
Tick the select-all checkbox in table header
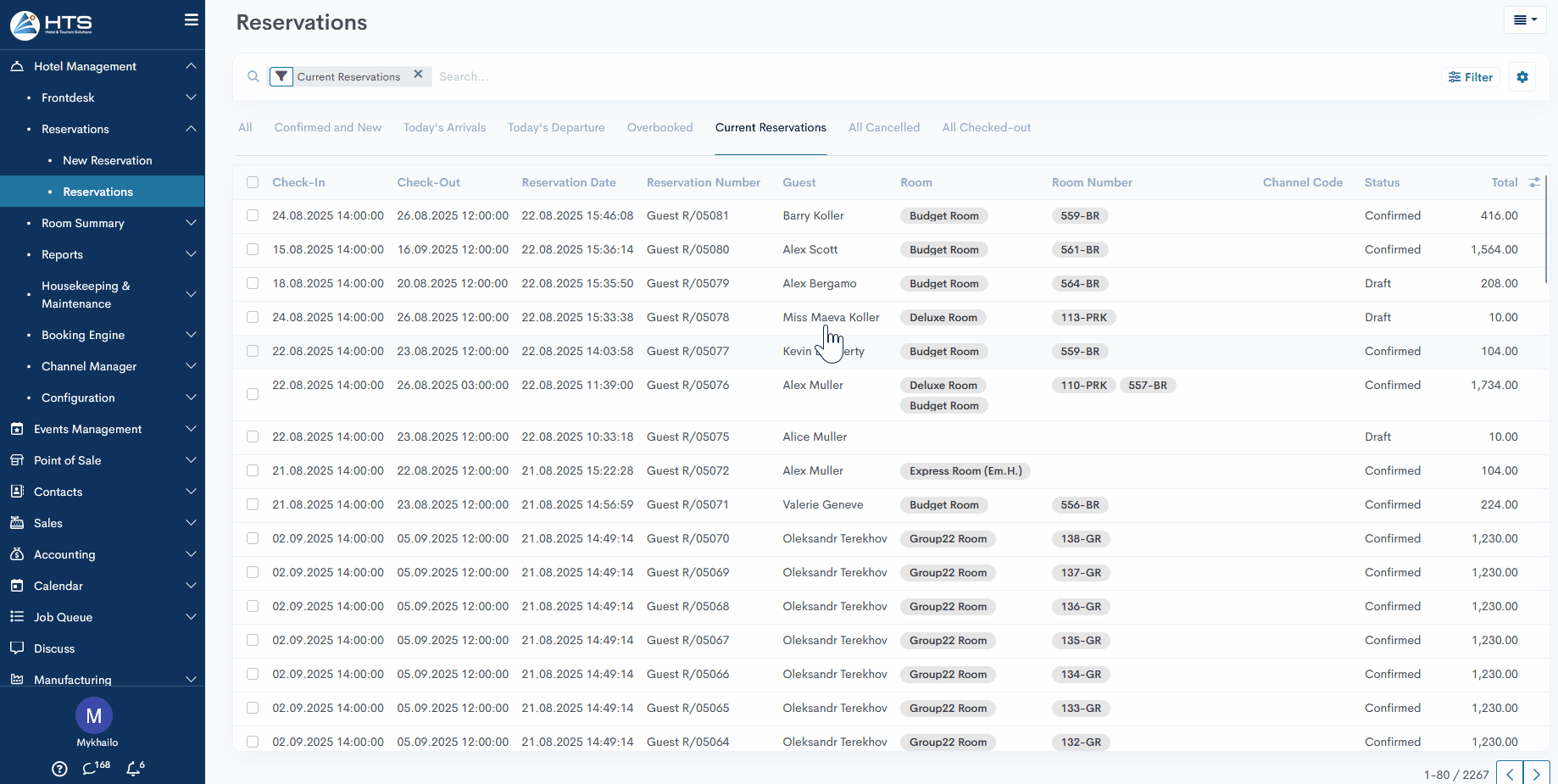pyautogui.click(x=253, y=182)
